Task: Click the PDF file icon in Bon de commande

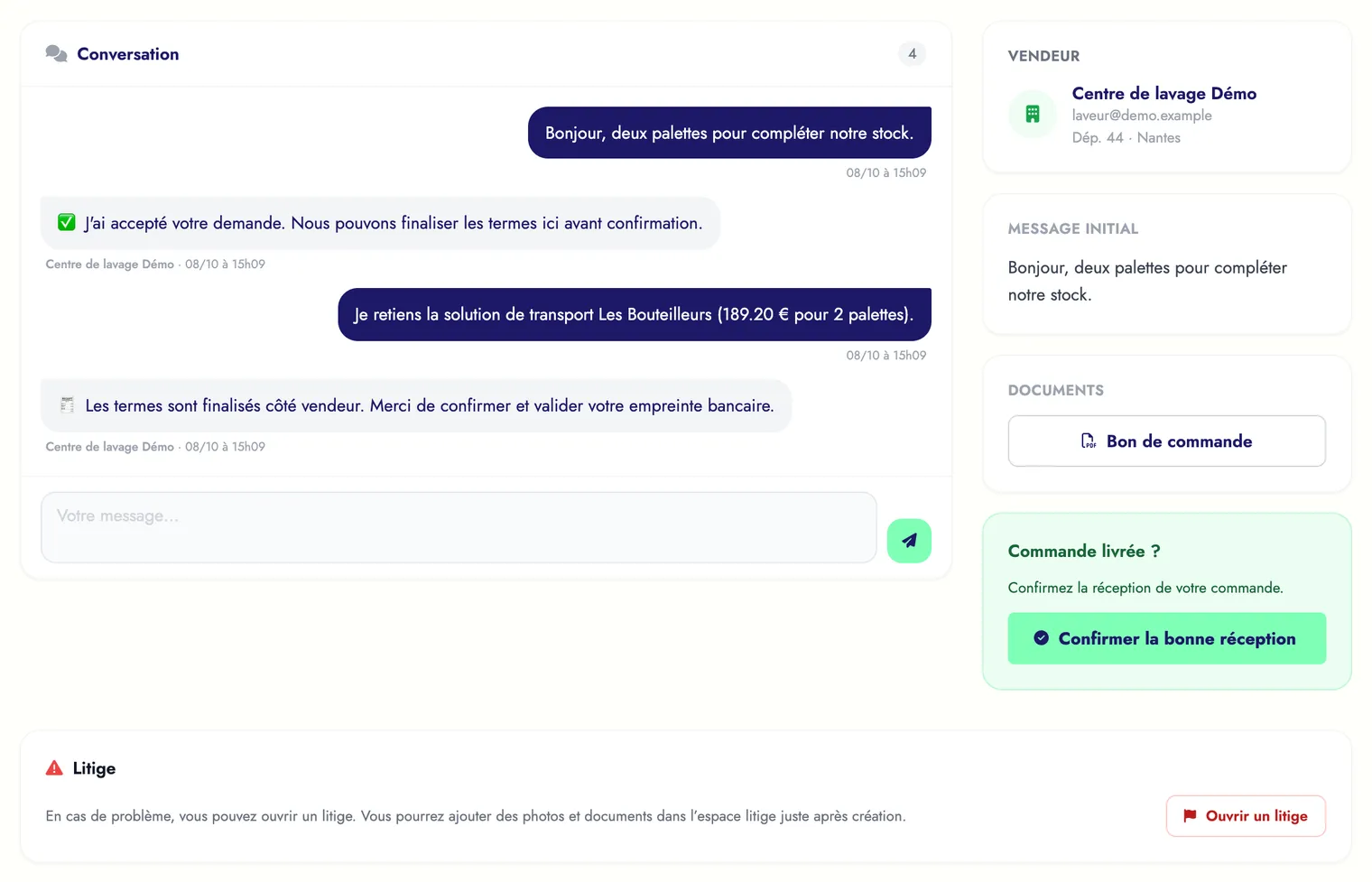Action: pyautogui.click(x=1089, y=441)
